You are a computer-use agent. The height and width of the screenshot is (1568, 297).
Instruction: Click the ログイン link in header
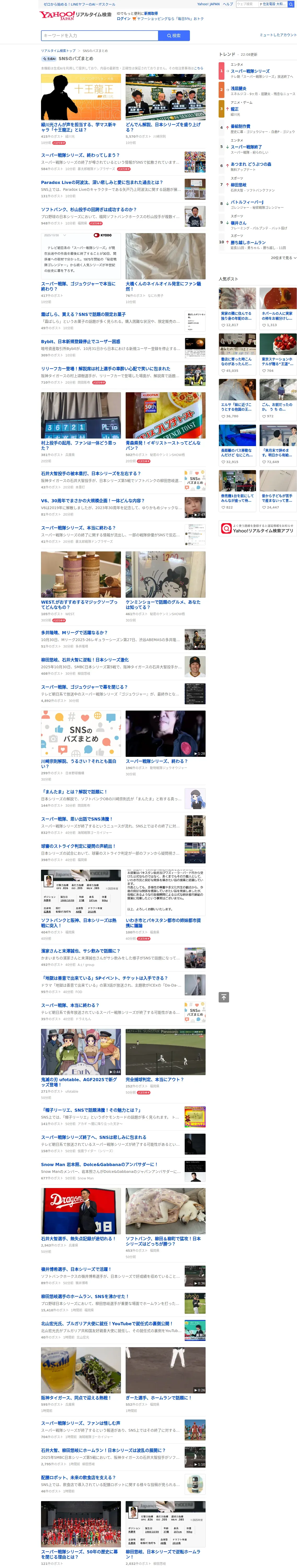[123, 19]
